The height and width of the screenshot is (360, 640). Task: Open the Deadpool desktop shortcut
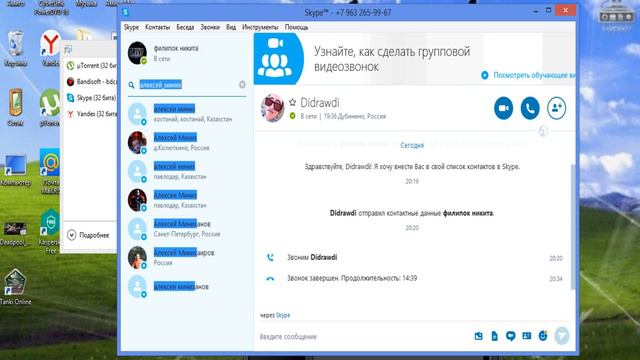point(16,233)
